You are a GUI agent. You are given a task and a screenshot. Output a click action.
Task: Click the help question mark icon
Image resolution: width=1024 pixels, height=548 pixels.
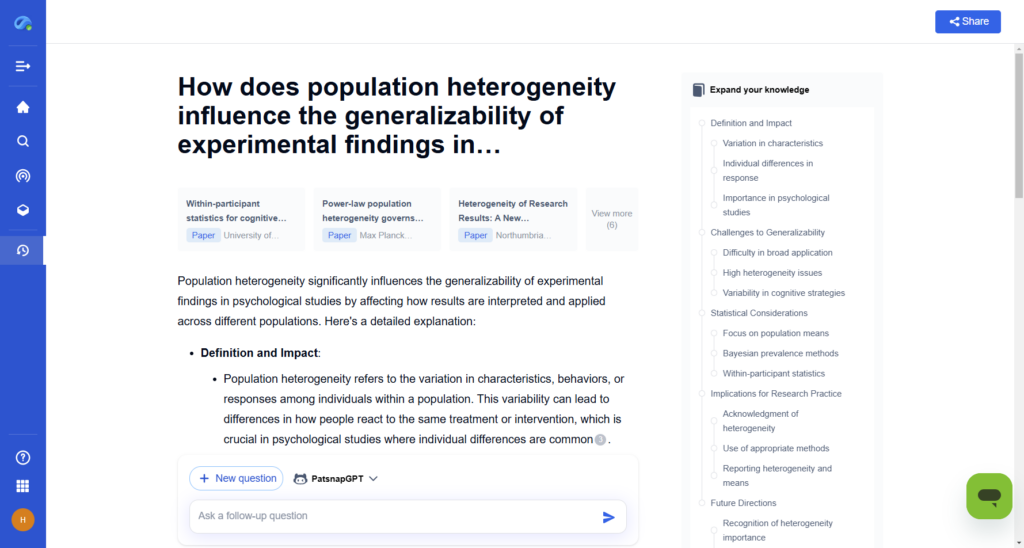(23, 458)
